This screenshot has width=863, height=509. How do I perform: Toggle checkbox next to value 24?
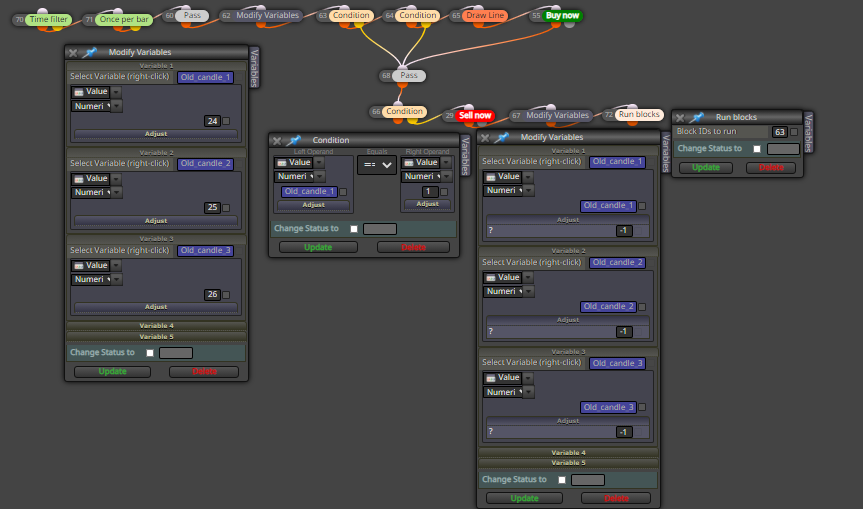(x=226, y=121)
